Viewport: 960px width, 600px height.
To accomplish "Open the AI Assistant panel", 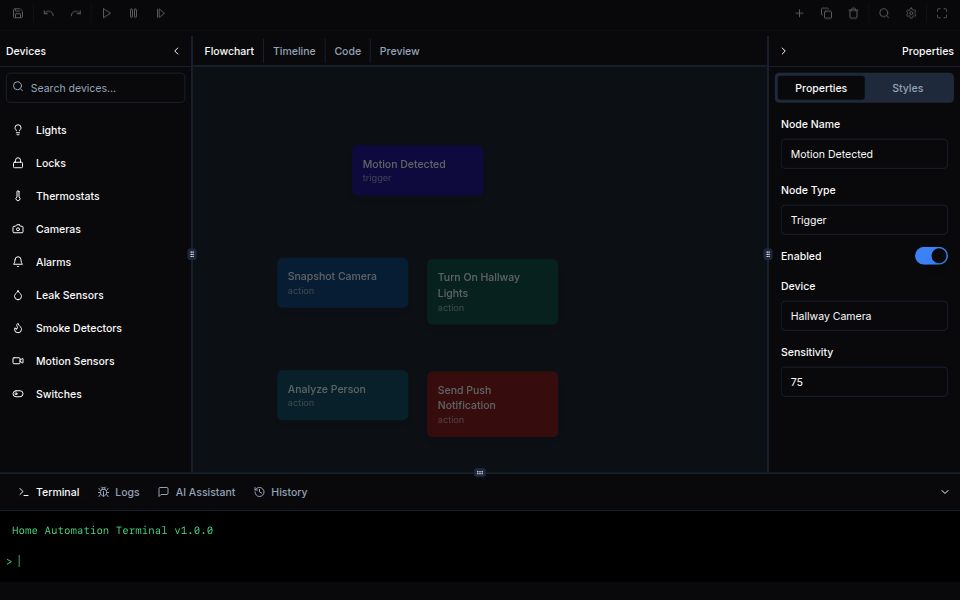I will point(196,492).
